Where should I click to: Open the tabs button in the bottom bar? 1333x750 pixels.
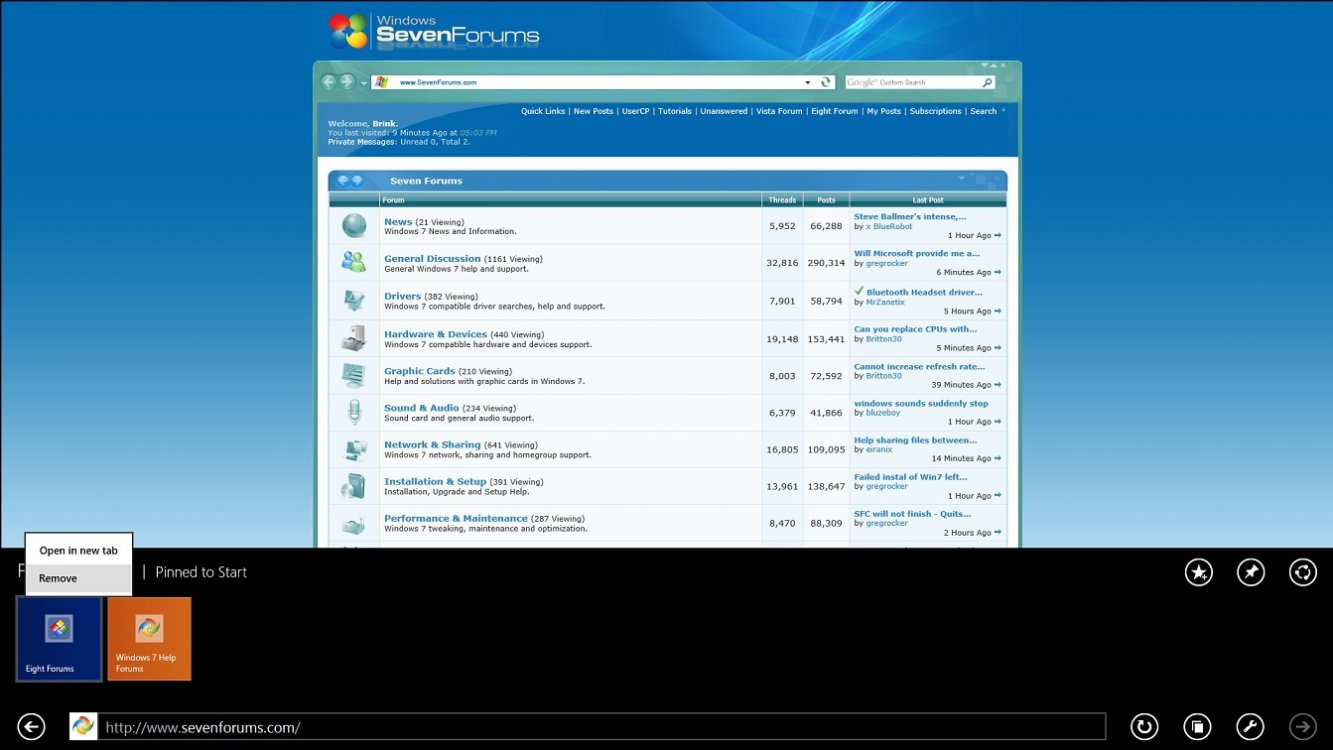1197,727
